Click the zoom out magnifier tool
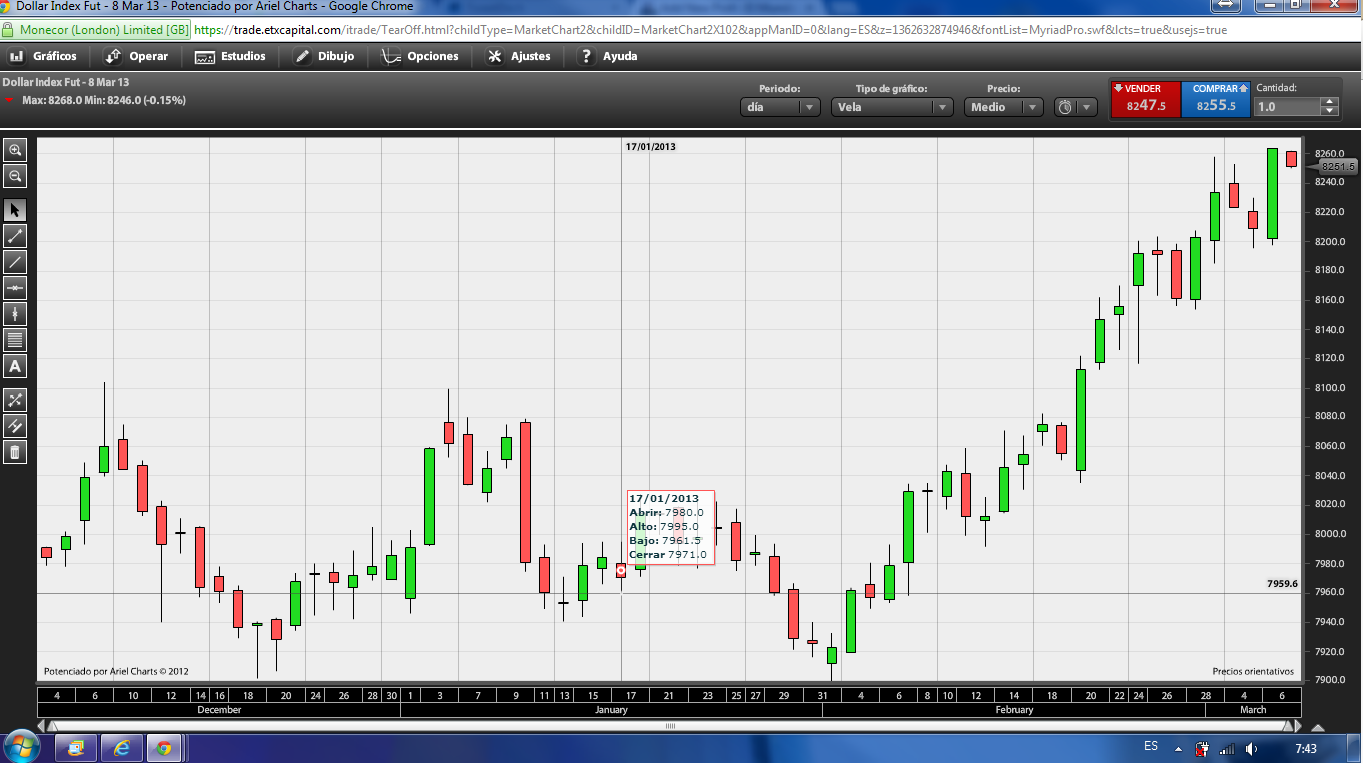The height and width of the screenshot is (763, 1363). 15,177
